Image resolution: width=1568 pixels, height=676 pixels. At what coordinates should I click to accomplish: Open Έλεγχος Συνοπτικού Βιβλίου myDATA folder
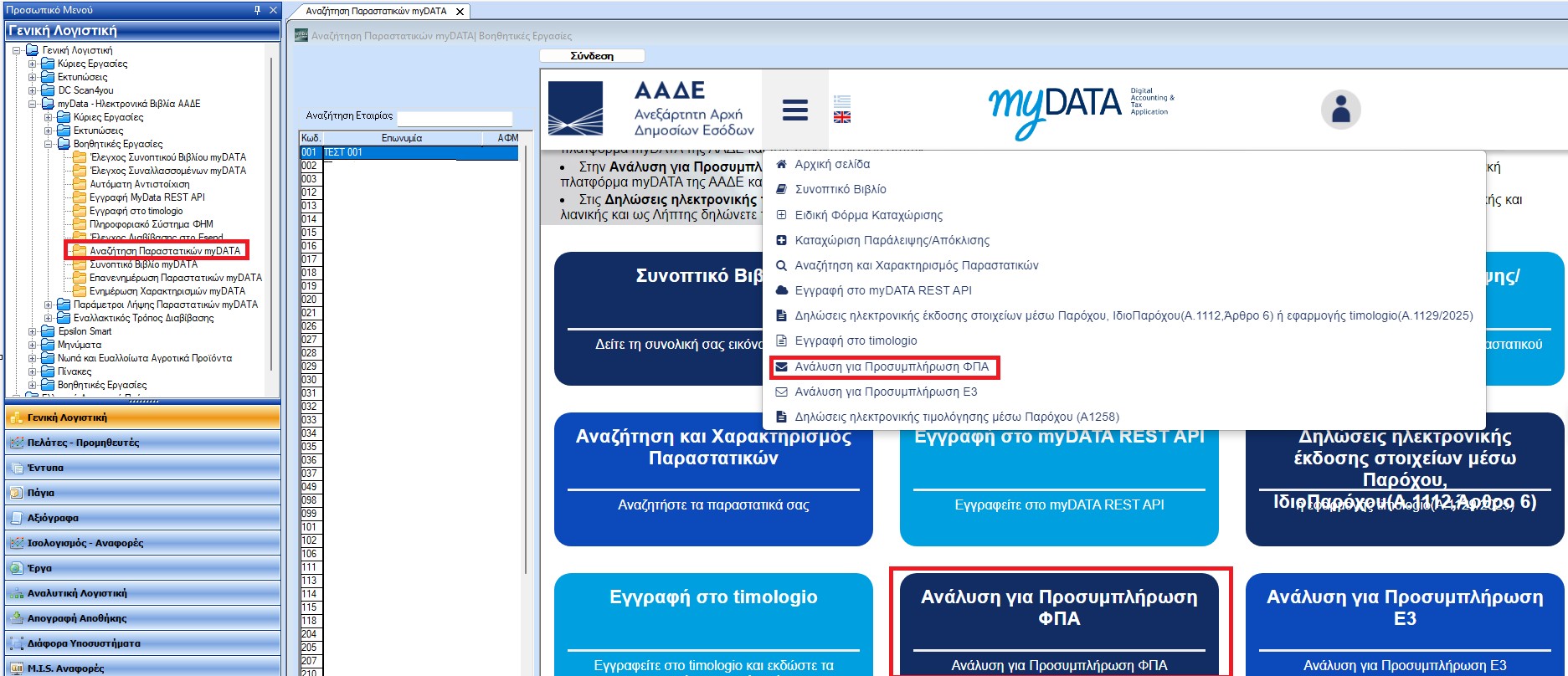(x=167, y=157)
